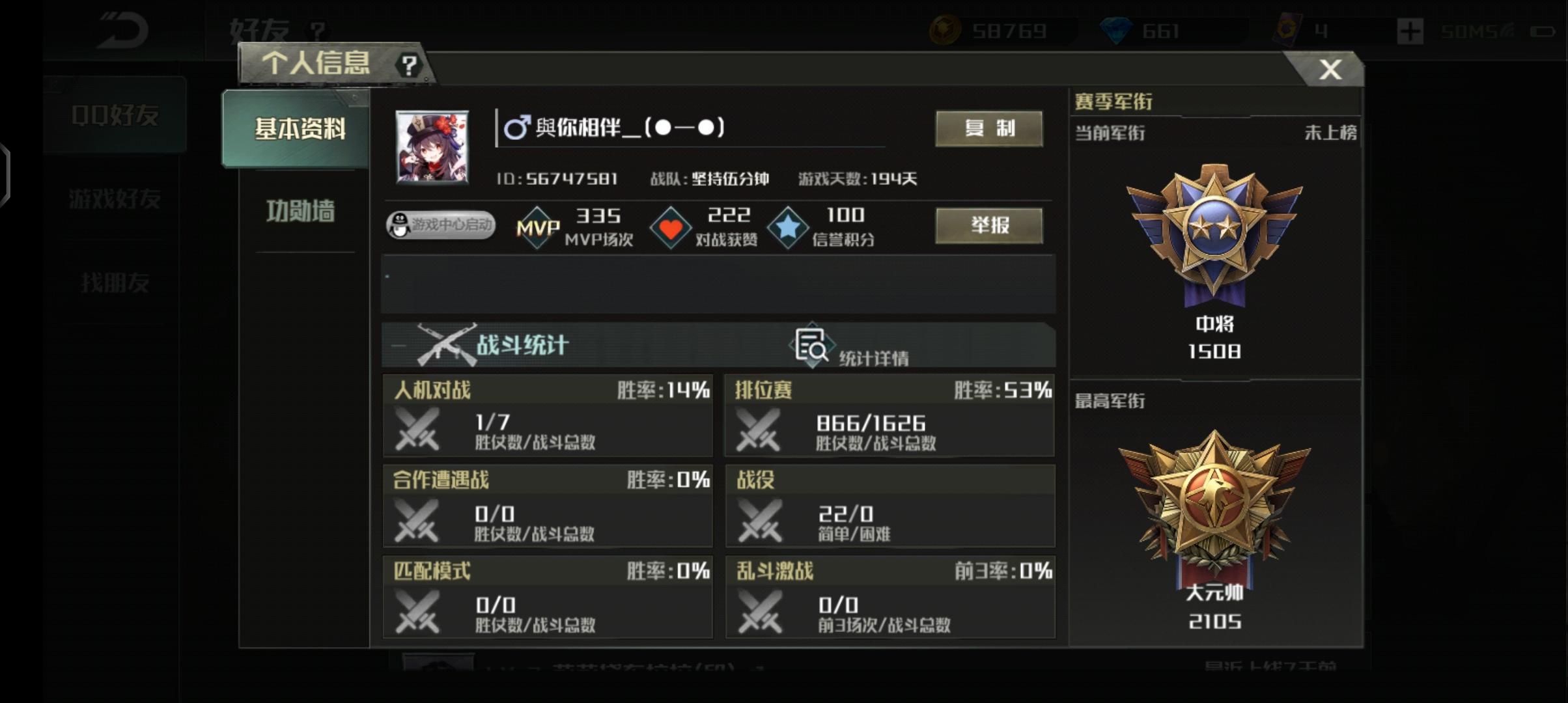Tap the gold coin currency icon

coord(945,30)
